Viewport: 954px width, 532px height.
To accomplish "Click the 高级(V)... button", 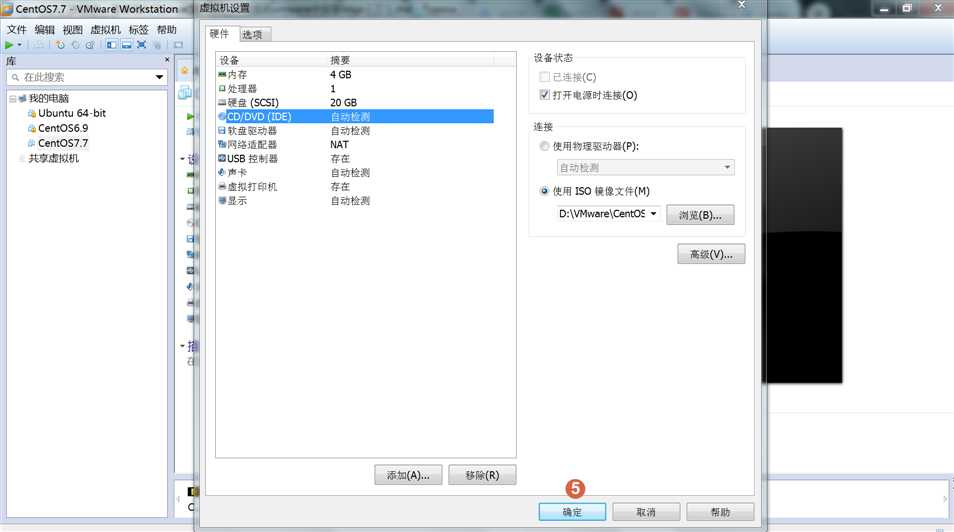I will 711,254.
